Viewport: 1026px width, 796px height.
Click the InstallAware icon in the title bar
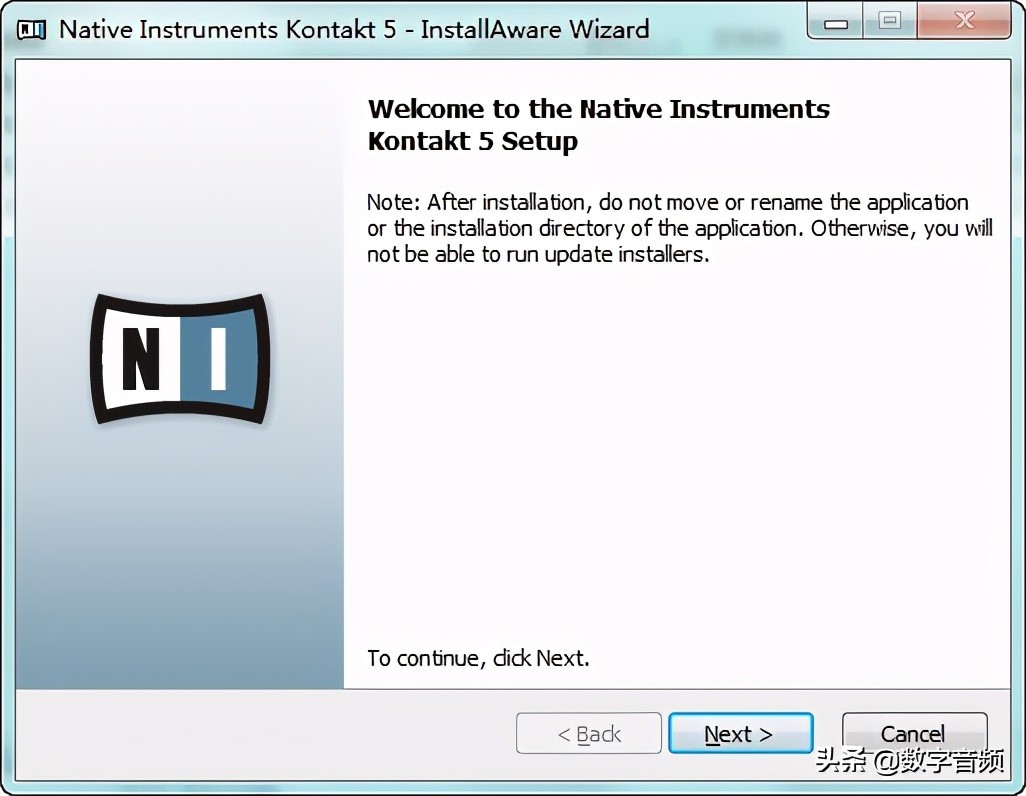(x=31, y=29)
